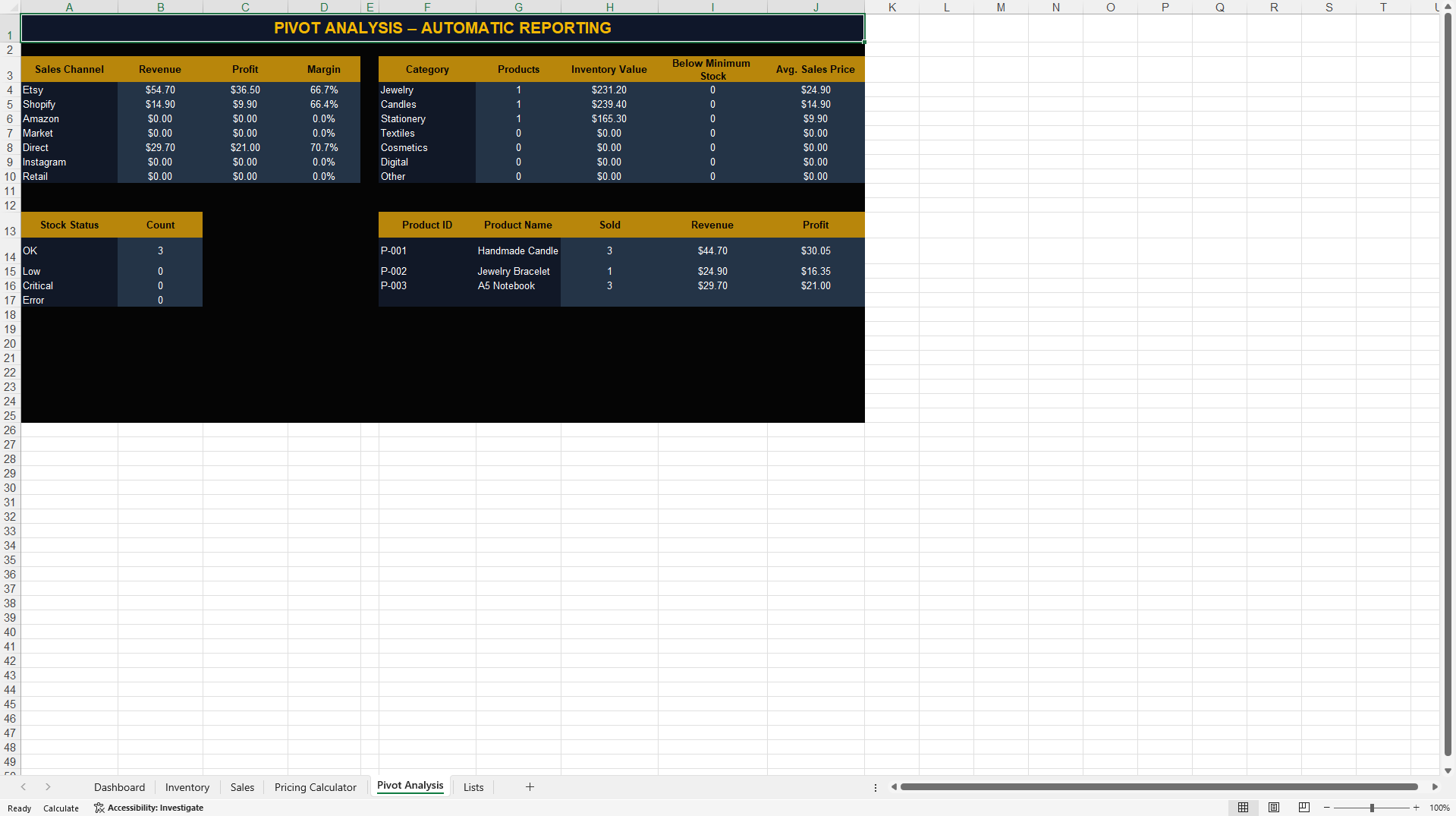This screenshot has width=1456, height=816.
Task: Click the Shopify channel cell
Action: (x=69, y=104)
